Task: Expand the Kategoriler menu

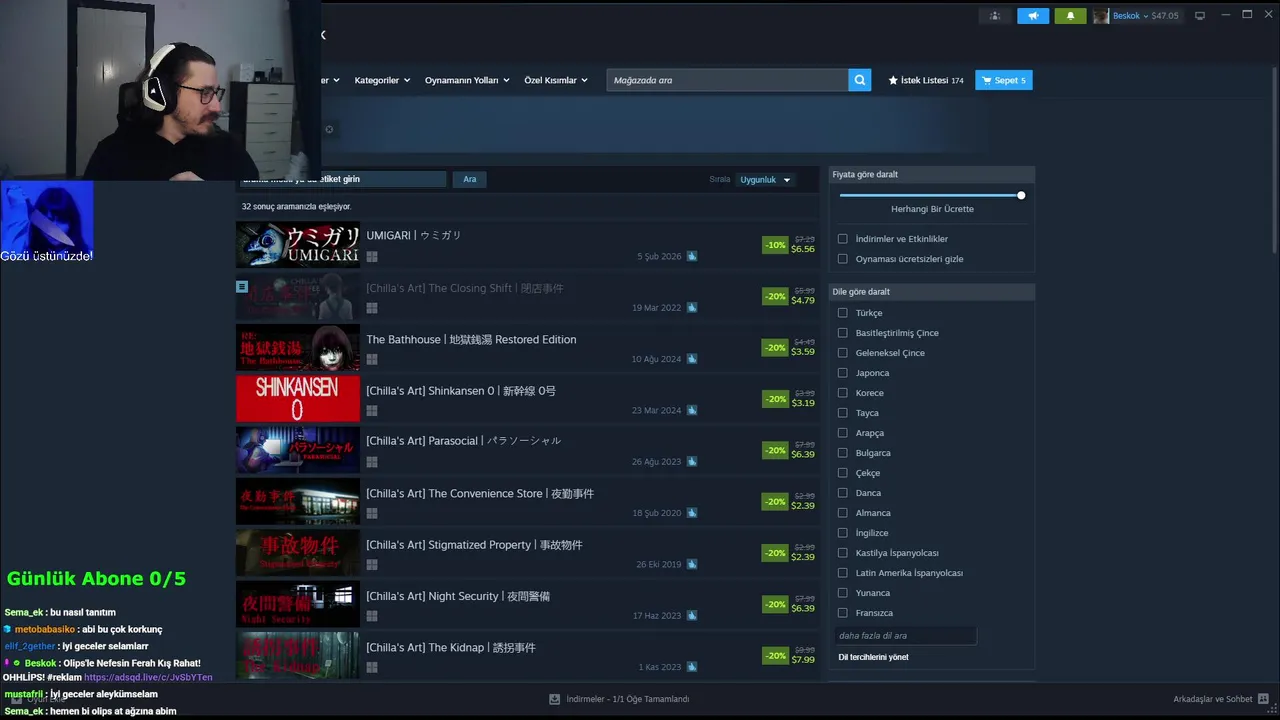Action: pos(382,80)
